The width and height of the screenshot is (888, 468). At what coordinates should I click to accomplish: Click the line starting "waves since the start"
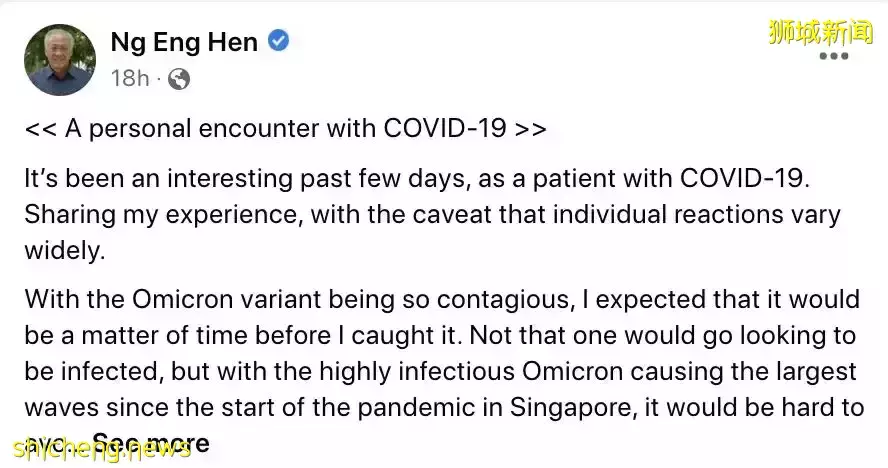click(x=440, y=408)
